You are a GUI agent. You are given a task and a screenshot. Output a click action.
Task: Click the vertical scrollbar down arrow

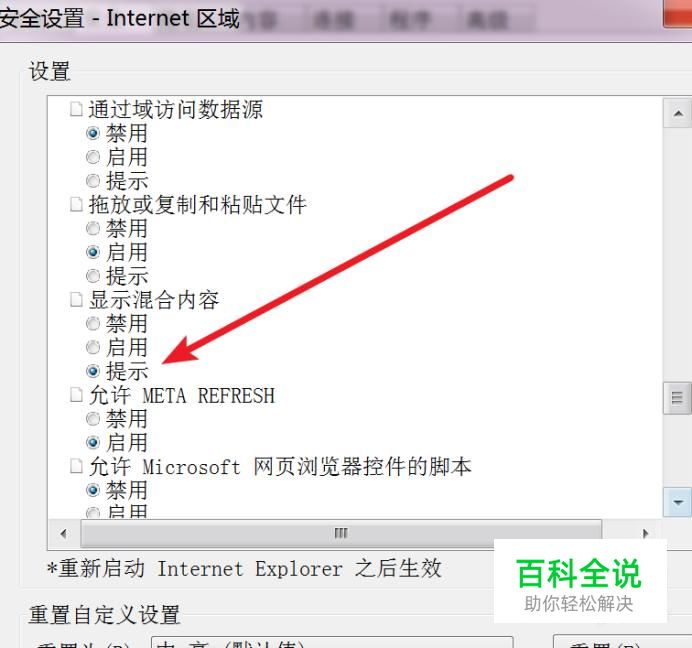pyautogui.click(x=678, y=502)
